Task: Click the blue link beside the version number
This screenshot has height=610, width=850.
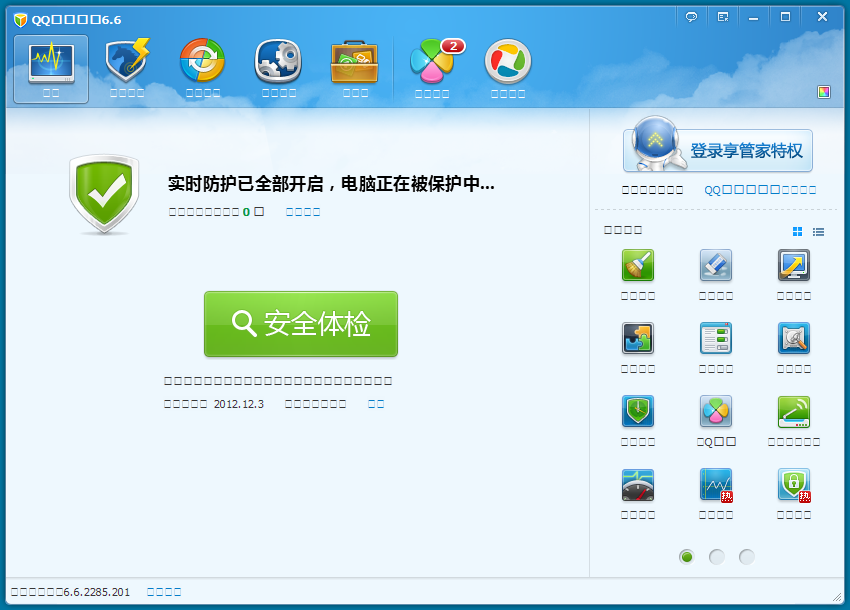Action: (164, 592)
